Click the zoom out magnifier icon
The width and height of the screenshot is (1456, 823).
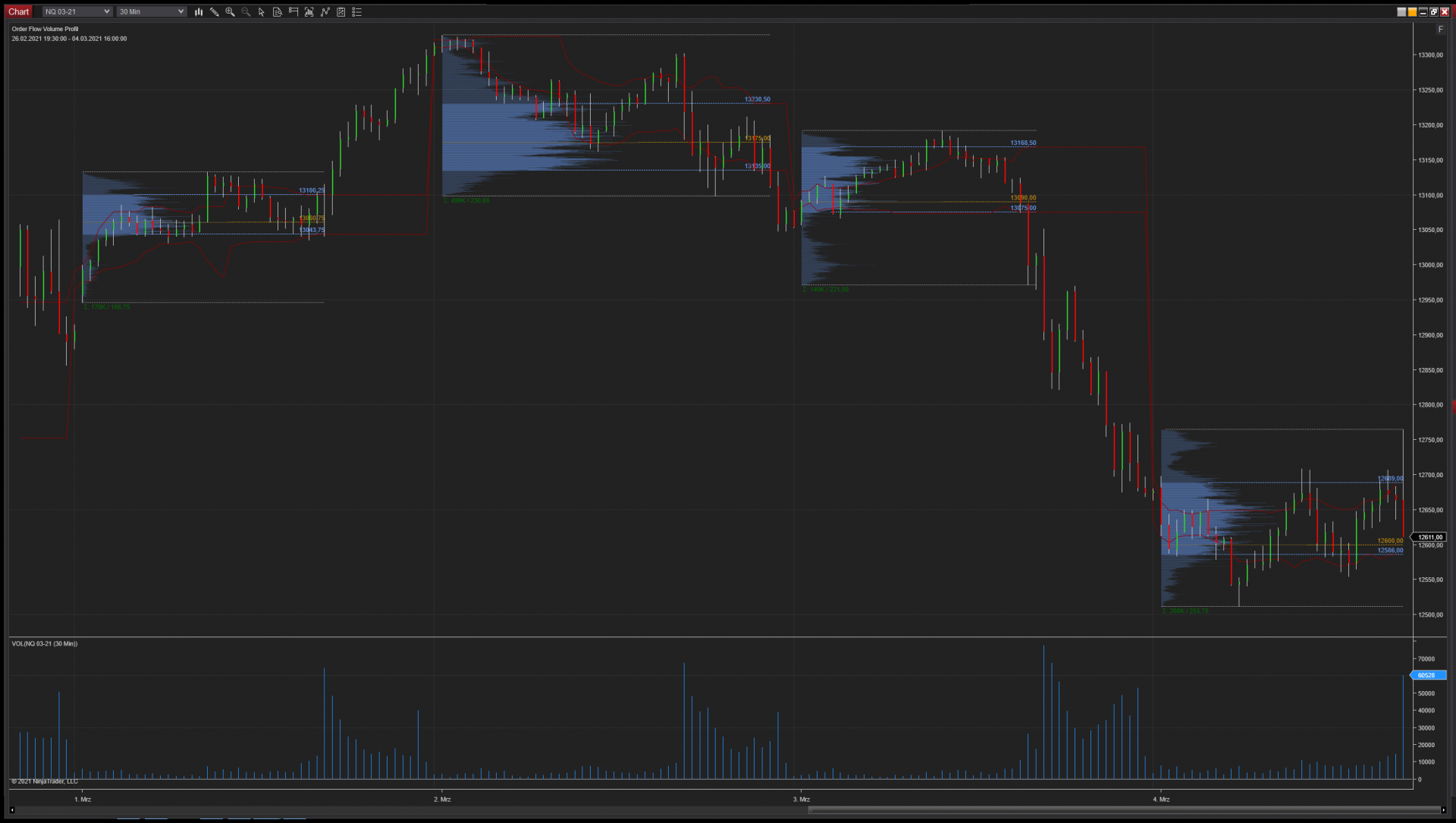(x=246, y=12)
